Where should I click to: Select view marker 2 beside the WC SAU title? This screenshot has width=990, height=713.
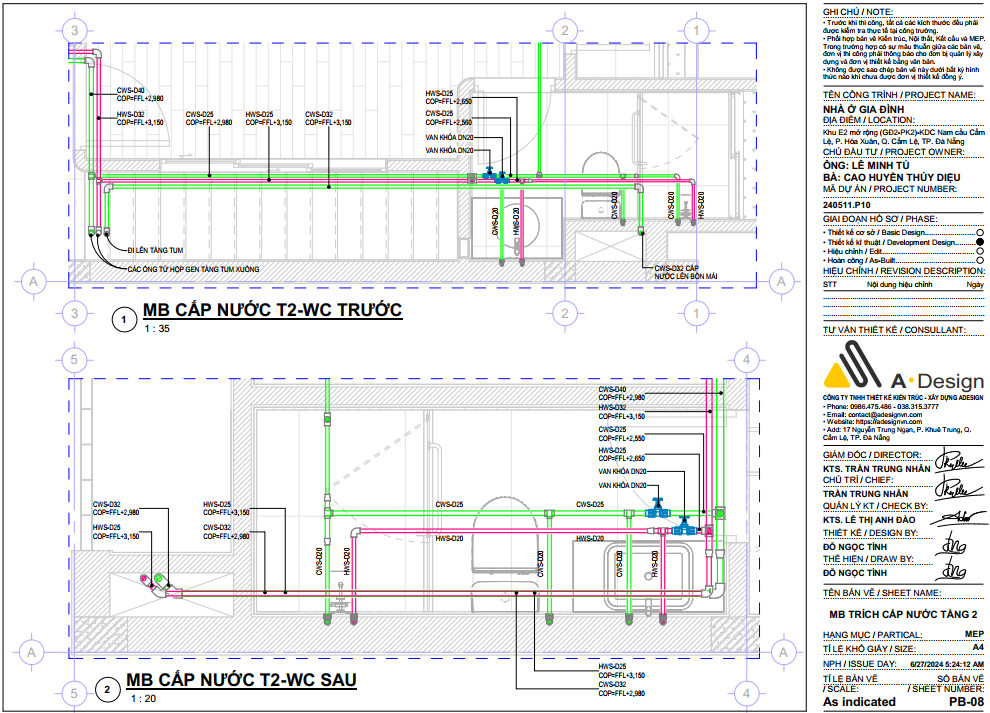click(x=107, y=689)
